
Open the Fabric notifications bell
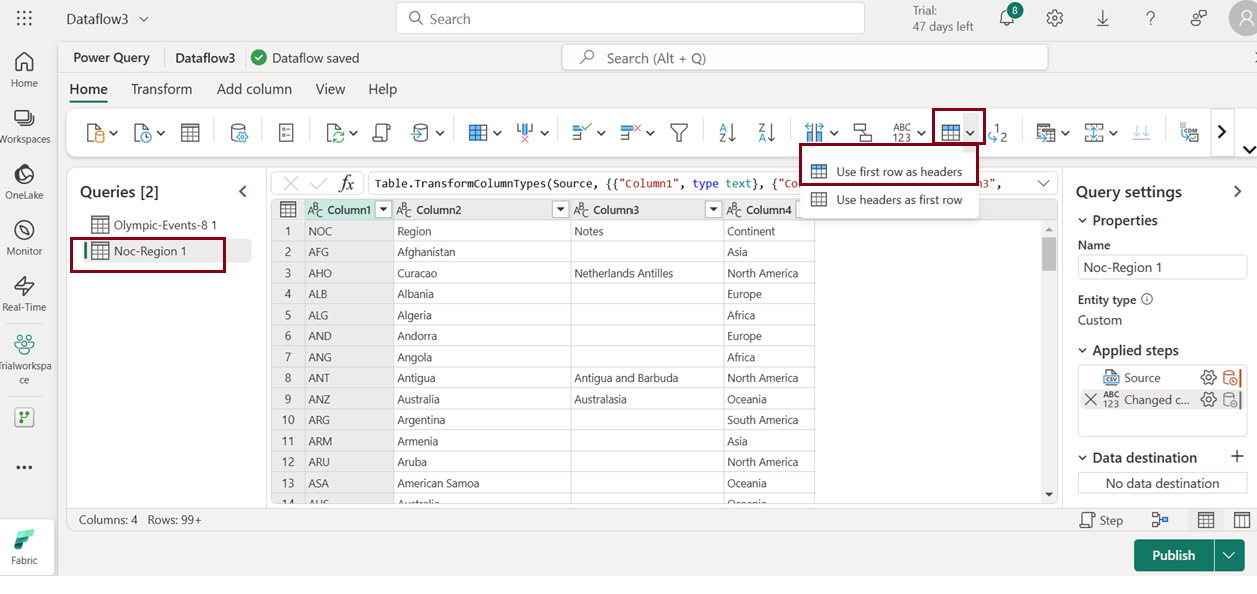[1007, 18]
